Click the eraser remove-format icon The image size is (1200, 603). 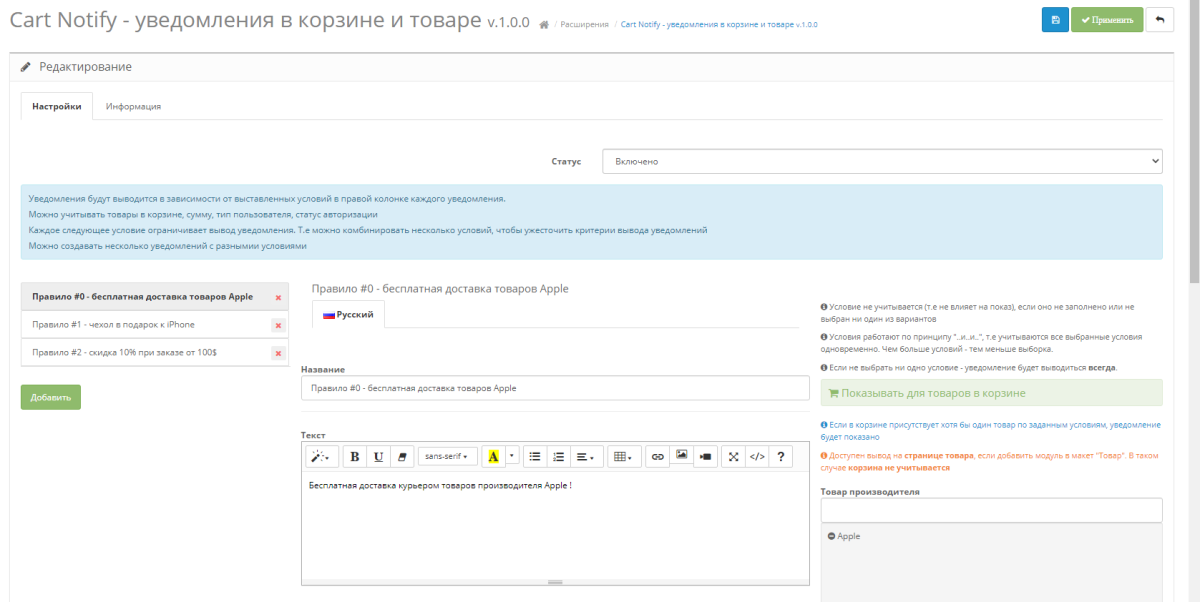click(x=402, y=456)
